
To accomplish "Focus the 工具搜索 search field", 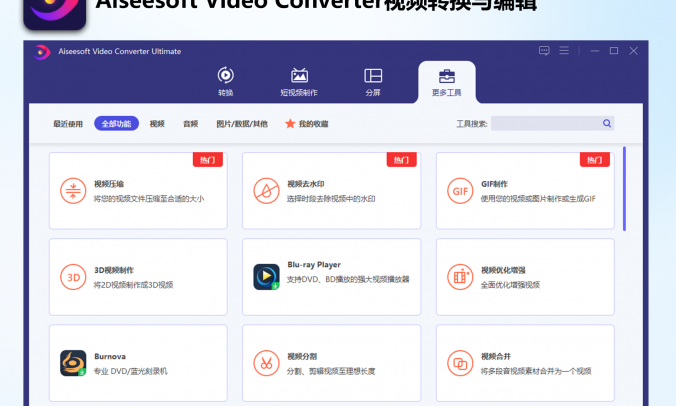I will pos(552,123).
